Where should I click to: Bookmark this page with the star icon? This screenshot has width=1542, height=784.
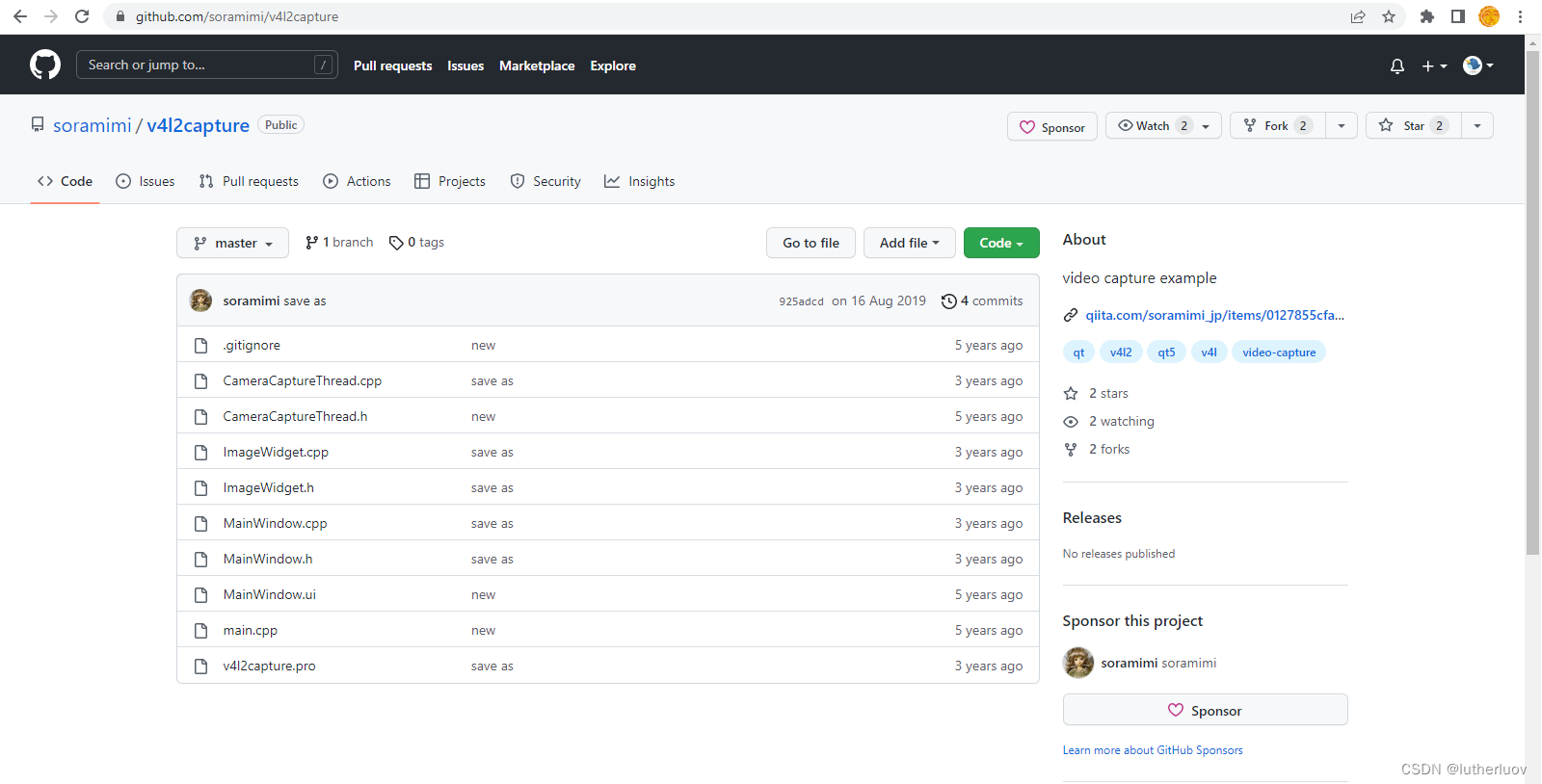point(1389,16)
